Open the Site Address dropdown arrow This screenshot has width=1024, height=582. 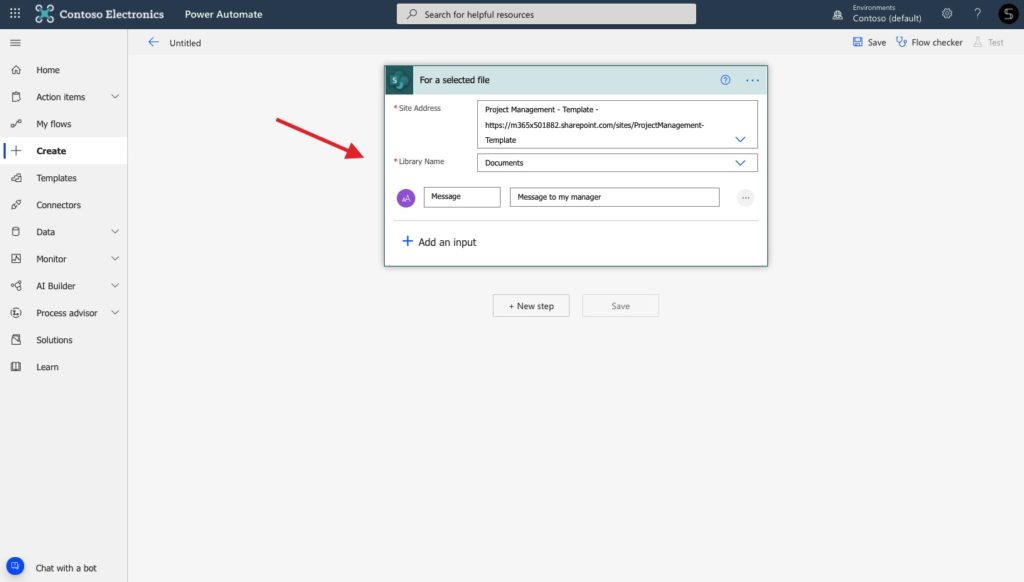[x=740, y=139]
